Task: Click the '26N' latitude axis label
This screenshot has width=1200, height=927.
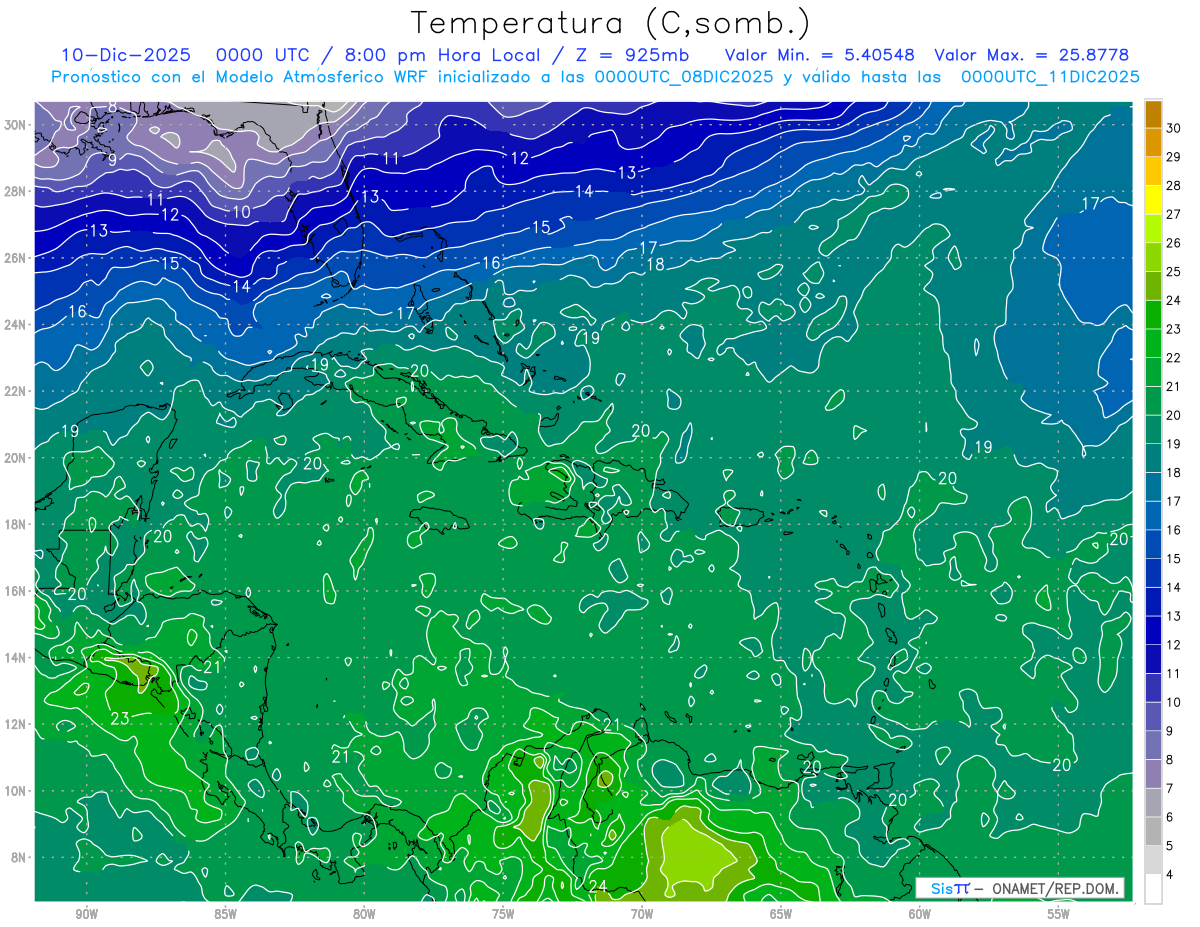Action: coord(17,258)
